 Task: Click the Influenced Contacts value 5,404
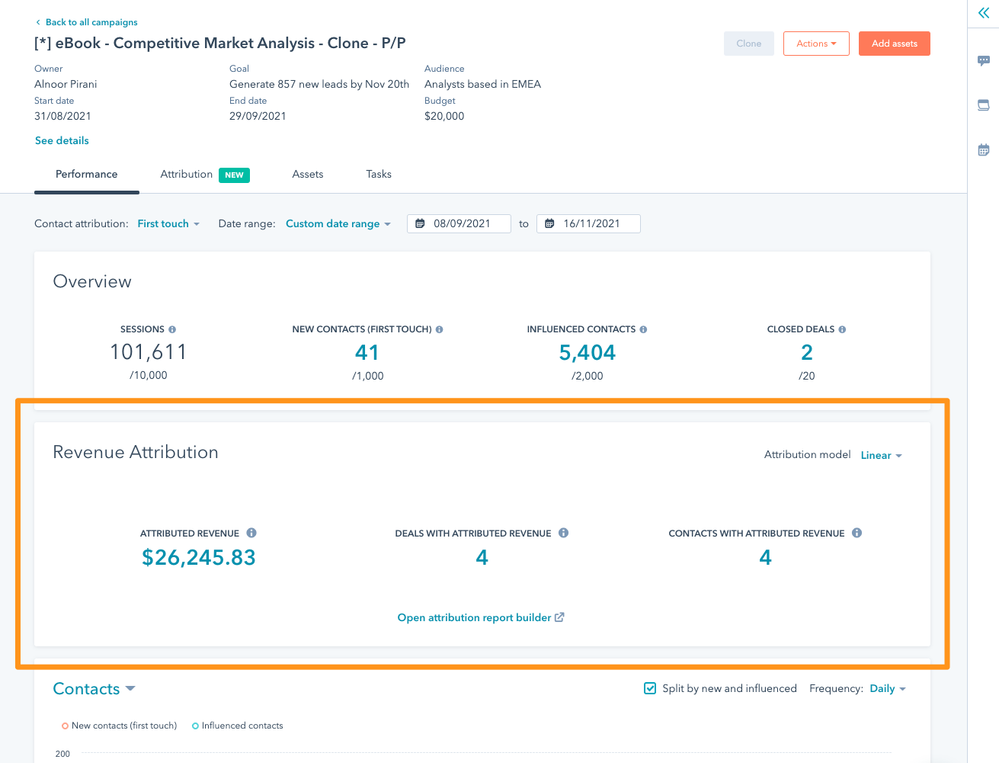tap(587, 352)
